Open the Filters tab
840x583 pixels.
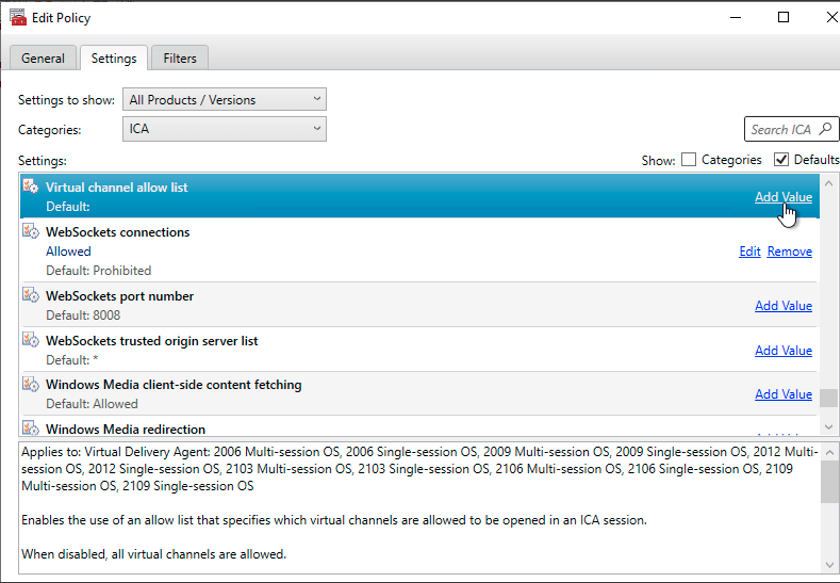pyautogui.click(x=180, y=58)
